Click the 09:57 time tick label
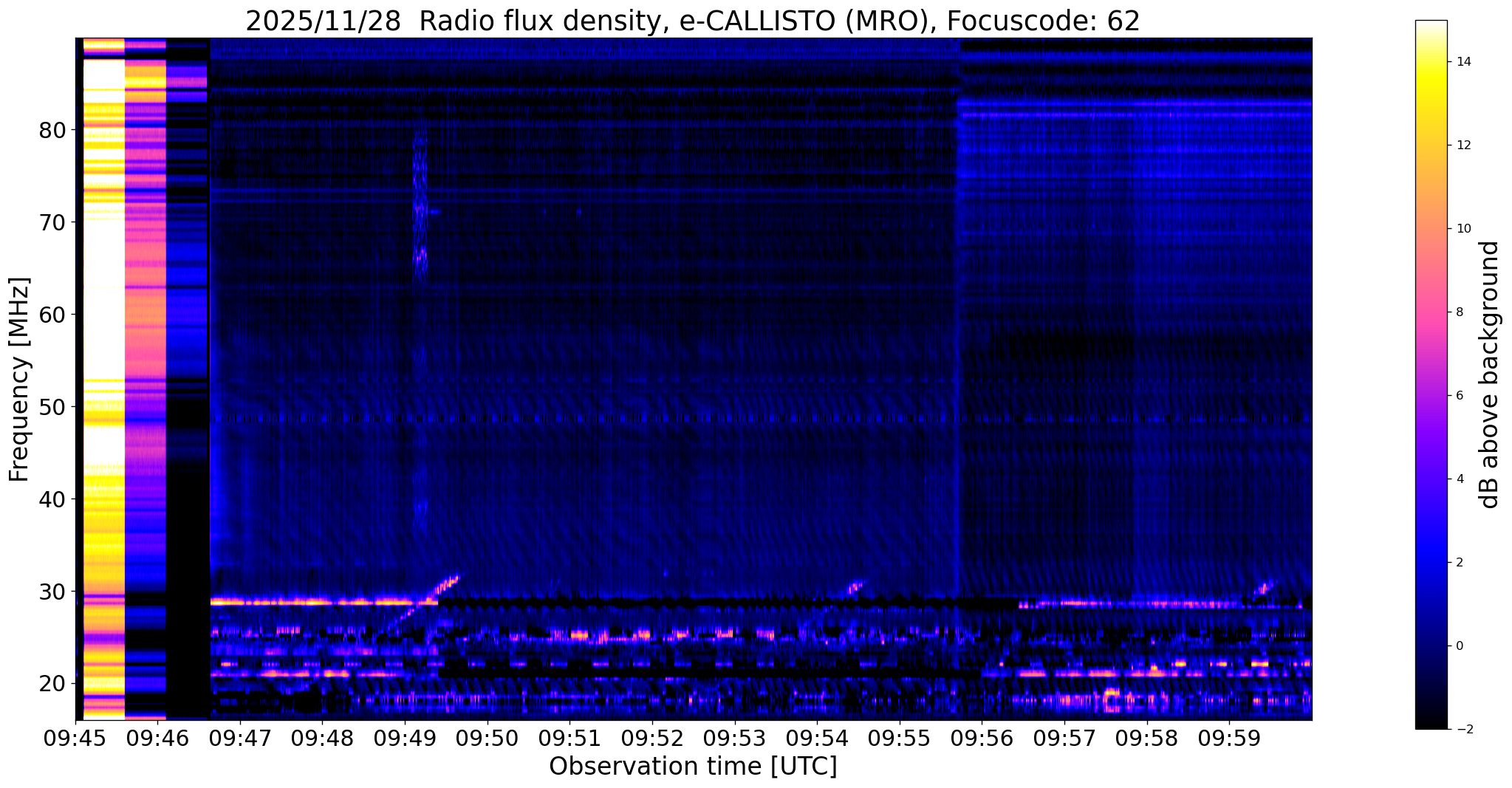The height and width of the screenshot is (788, 1512). point(1064,737)
